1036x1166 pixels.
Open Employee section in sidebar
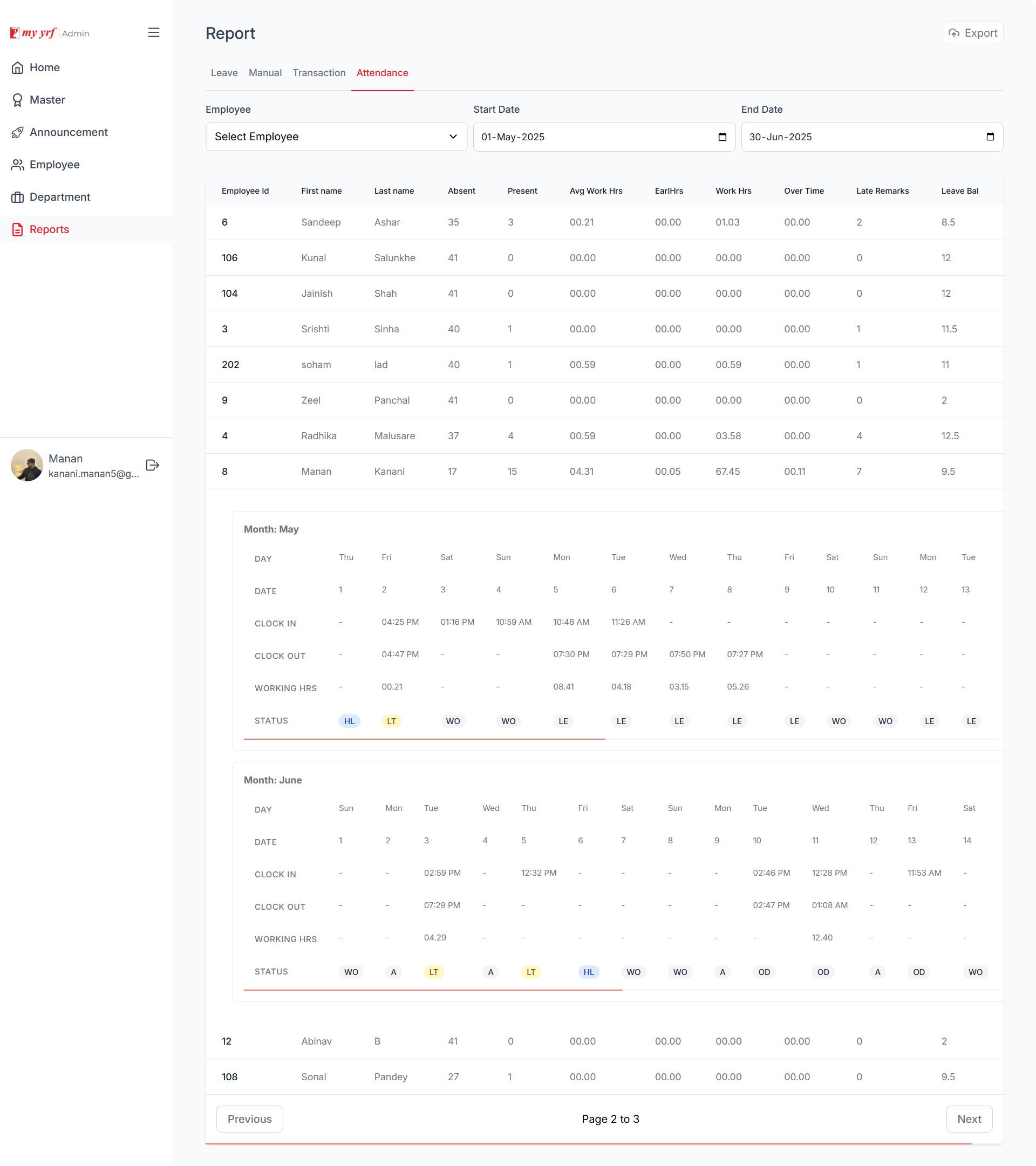[x=54, y=165]
